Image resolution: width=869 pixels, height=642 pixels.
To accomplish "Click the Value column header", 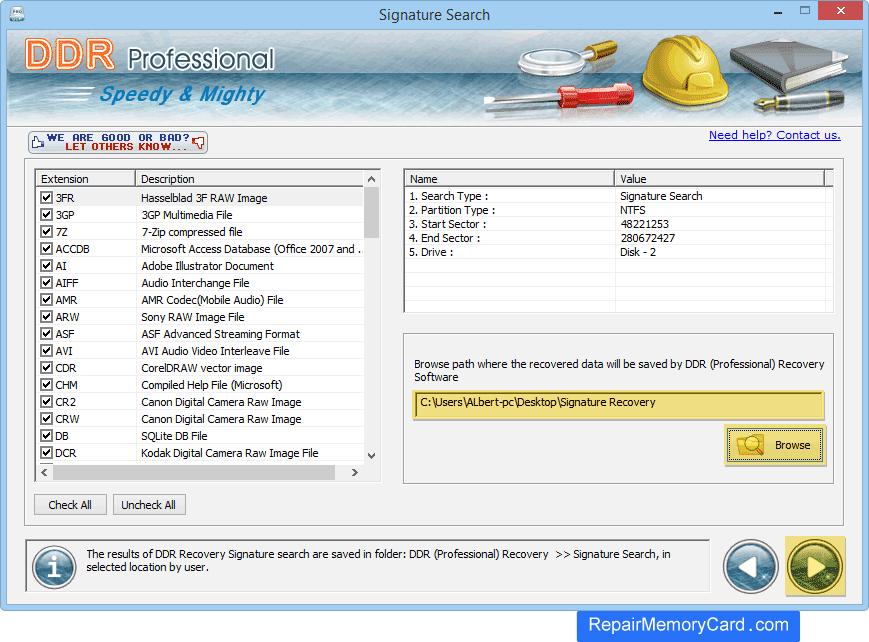I will point(720,179).
